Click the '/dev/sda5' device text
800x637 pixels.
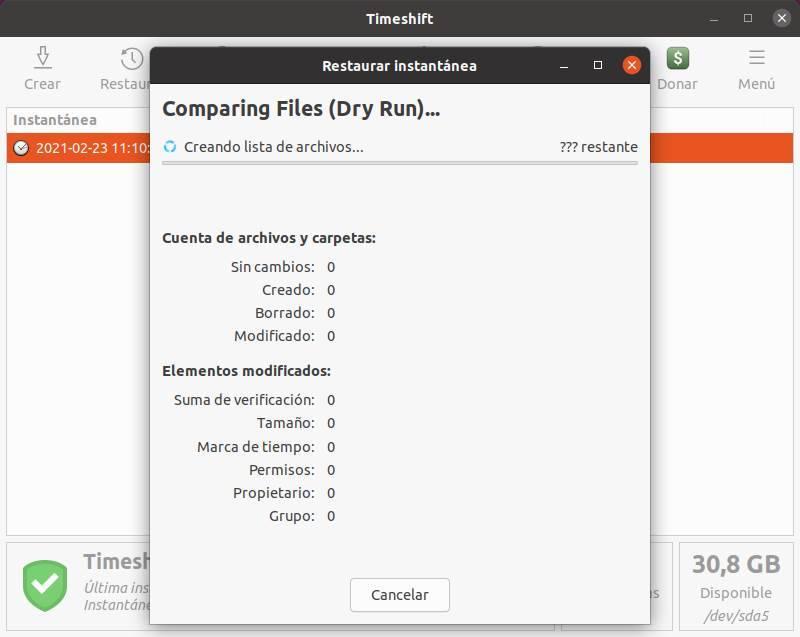[x=736, y=616]
